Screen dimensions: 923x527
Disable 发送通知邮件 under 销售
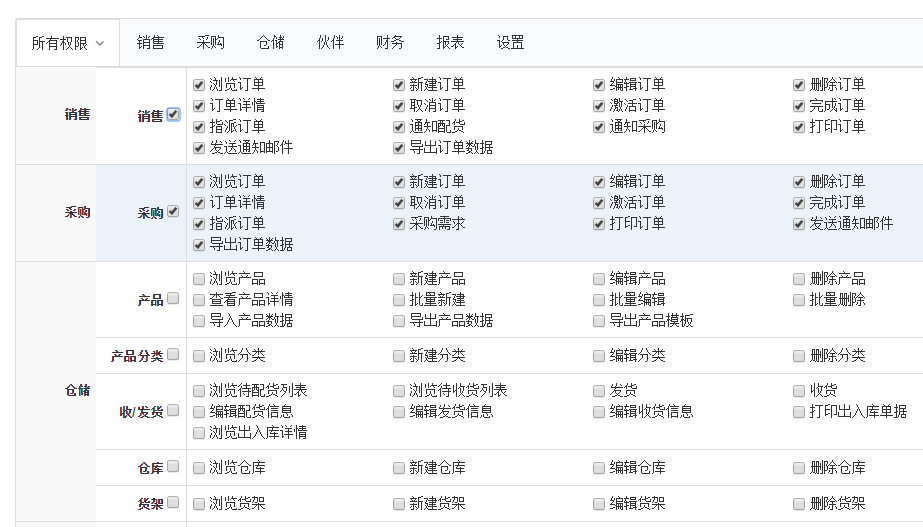(x=199, y=148)
